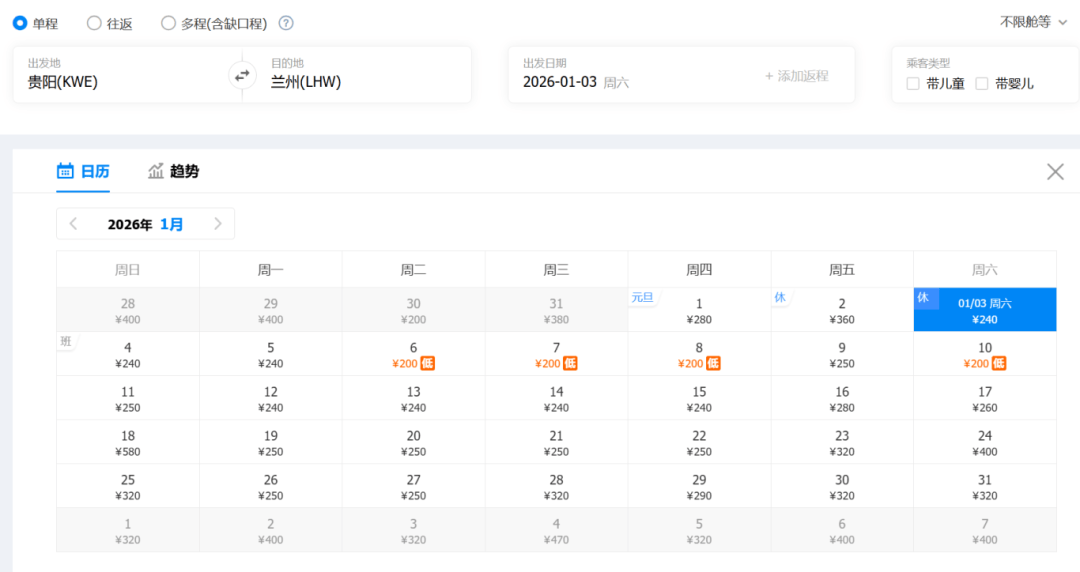Select 多程(含缺口程) multi-city radio option

(168, 23)
